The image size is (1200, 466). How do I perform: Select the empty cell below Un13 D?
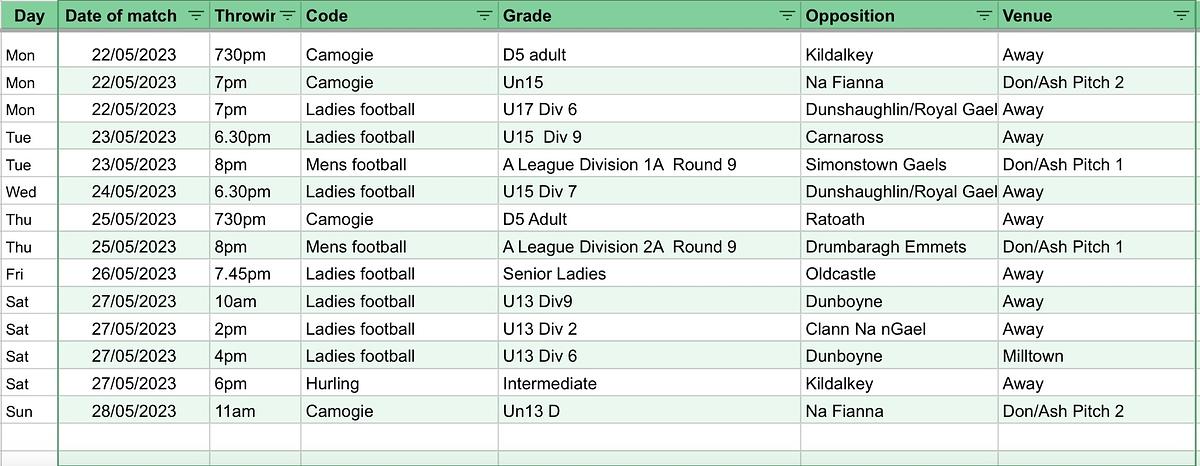[649, 437]
